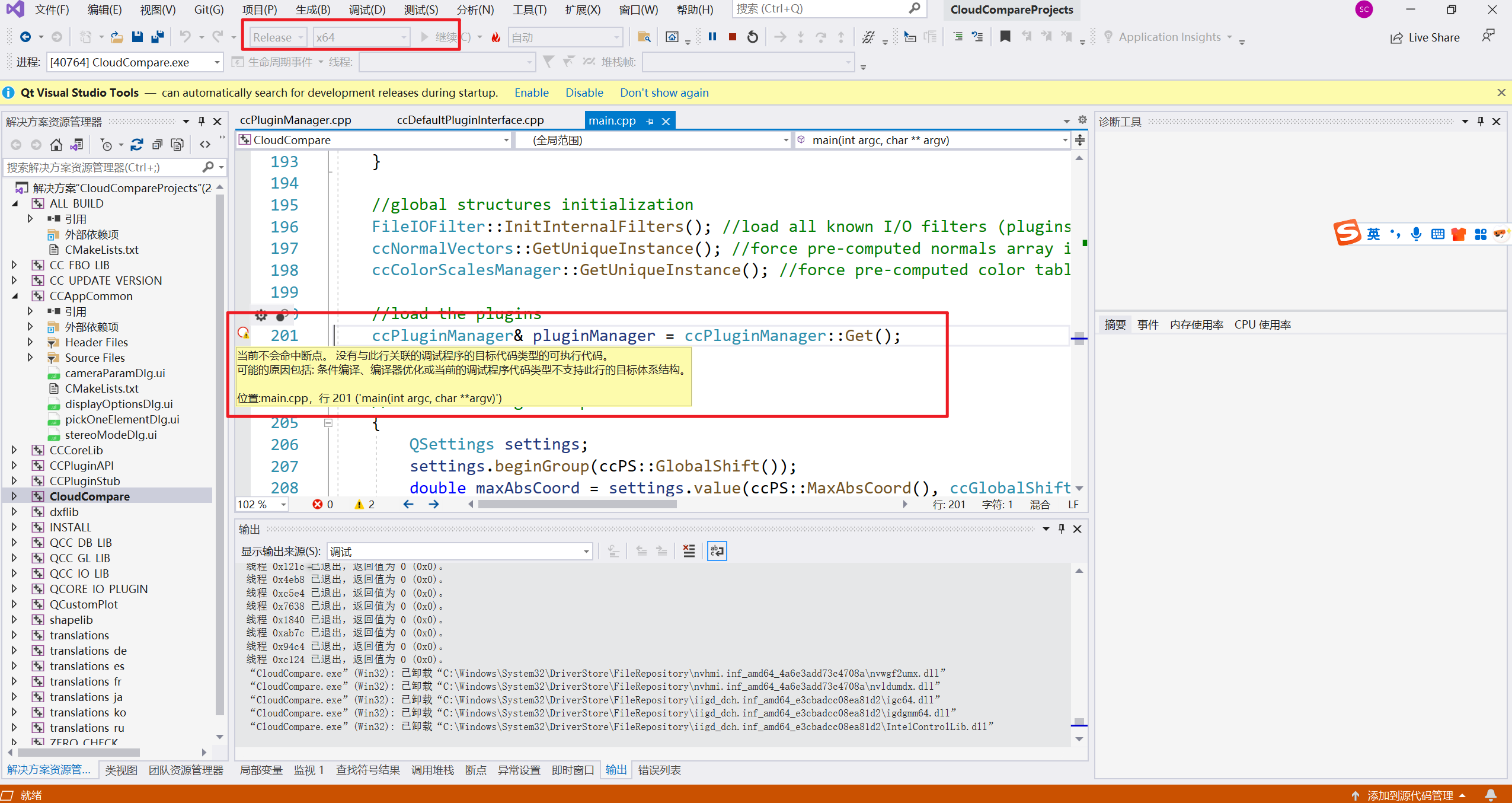1512x803 pixels.
Task: Open the x64 platform dropdown
Action: [x=361, y=37]
